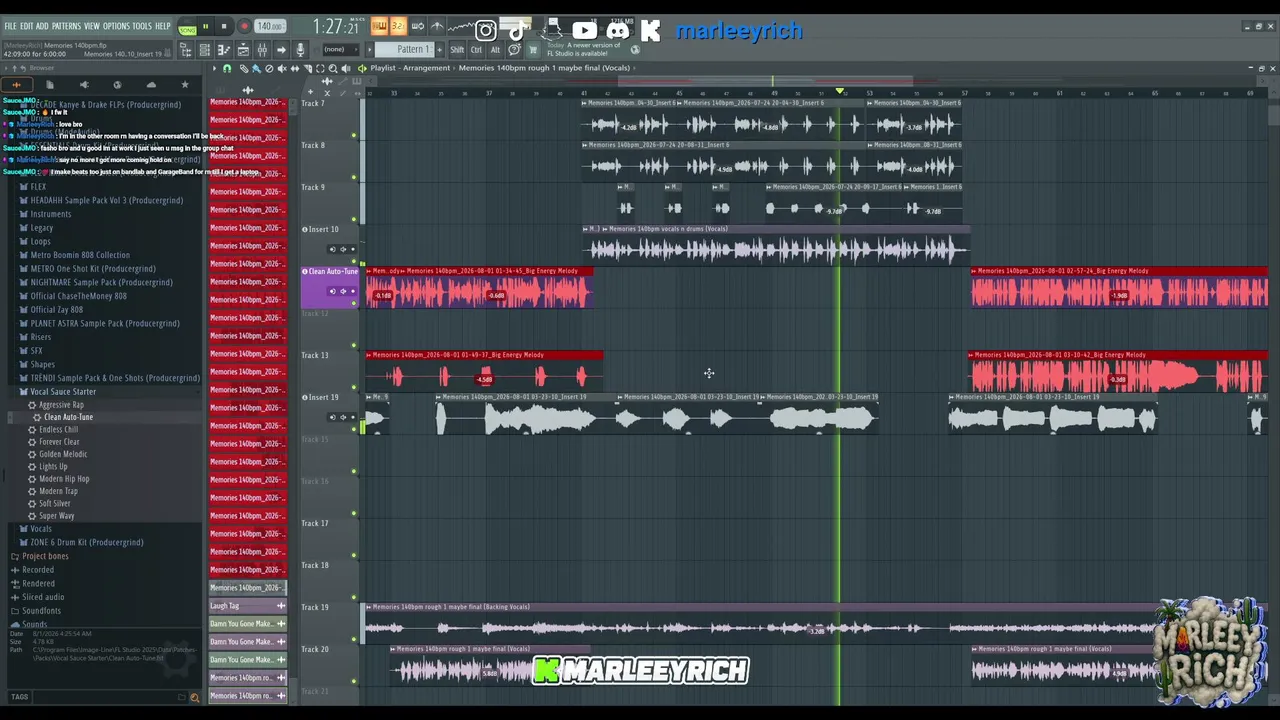This screenshot has height=720, width=1280.
Task: Open the OPTIONS menu
Action: point(116,26)
